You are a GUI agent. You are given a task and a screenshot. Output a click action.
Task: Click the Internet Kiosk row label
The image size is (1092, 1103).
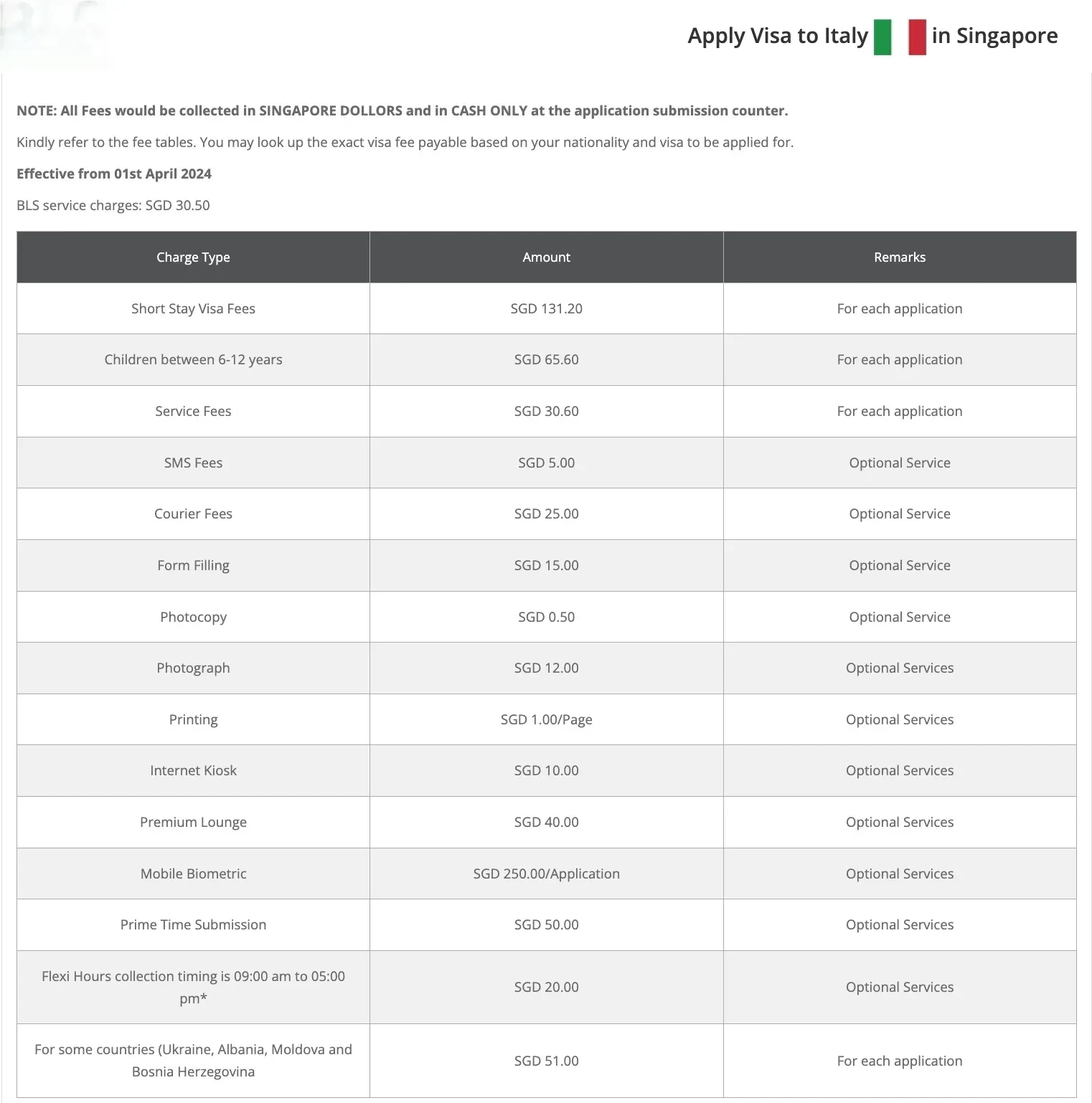(193, 771)
